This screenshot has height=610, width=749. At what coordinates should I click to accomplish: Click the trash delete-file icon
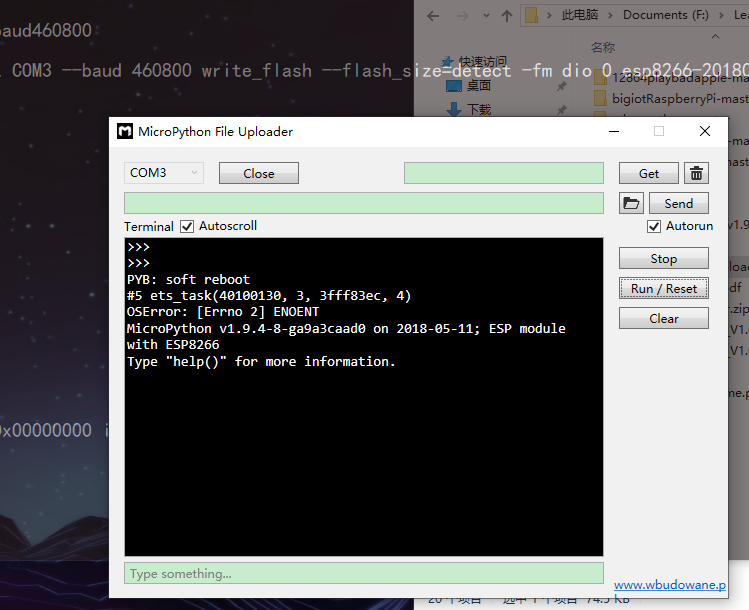[696, 173]
